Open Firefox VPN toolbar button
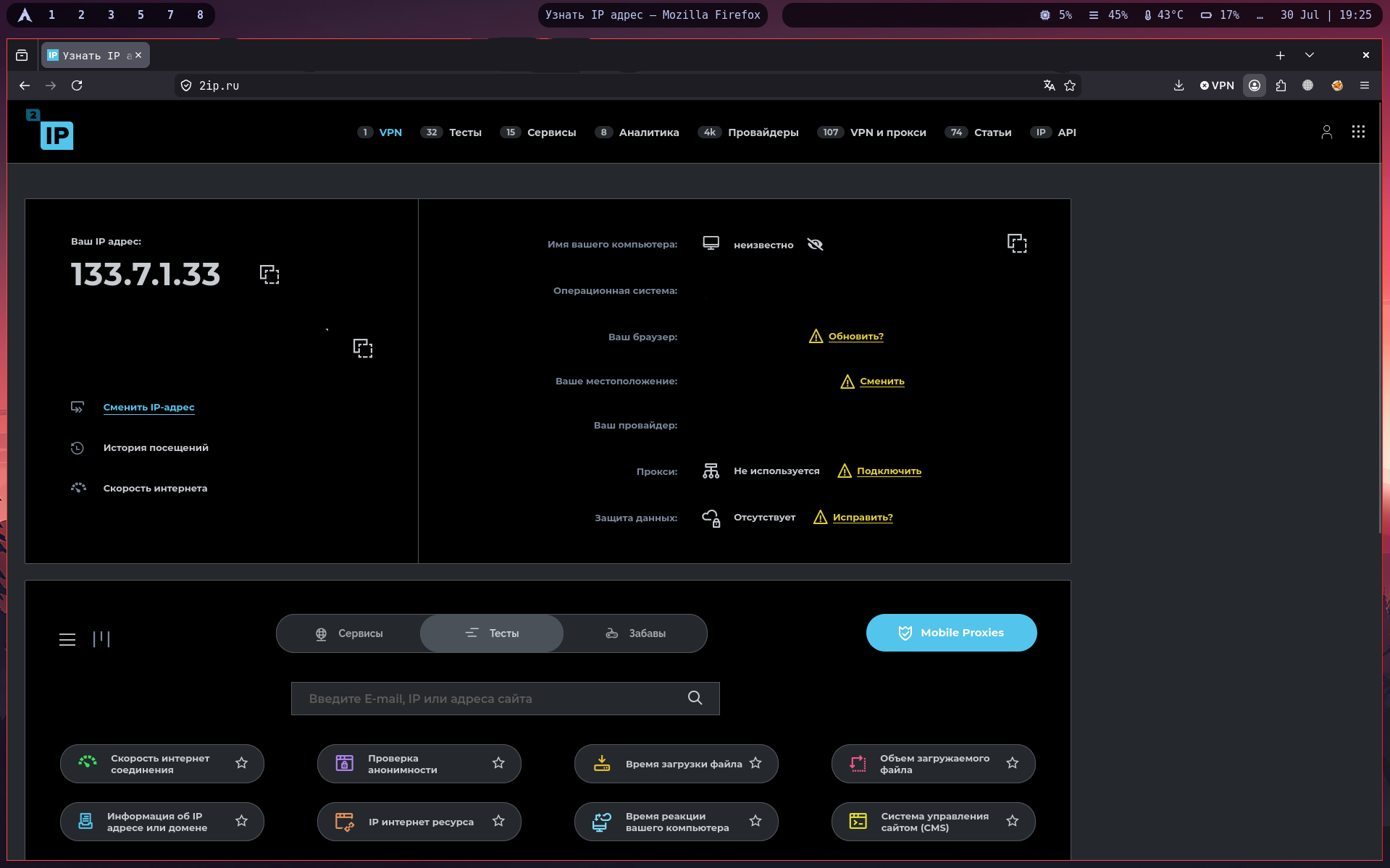The height and width of the screenshot is (868, 1390). [1217, 85]
